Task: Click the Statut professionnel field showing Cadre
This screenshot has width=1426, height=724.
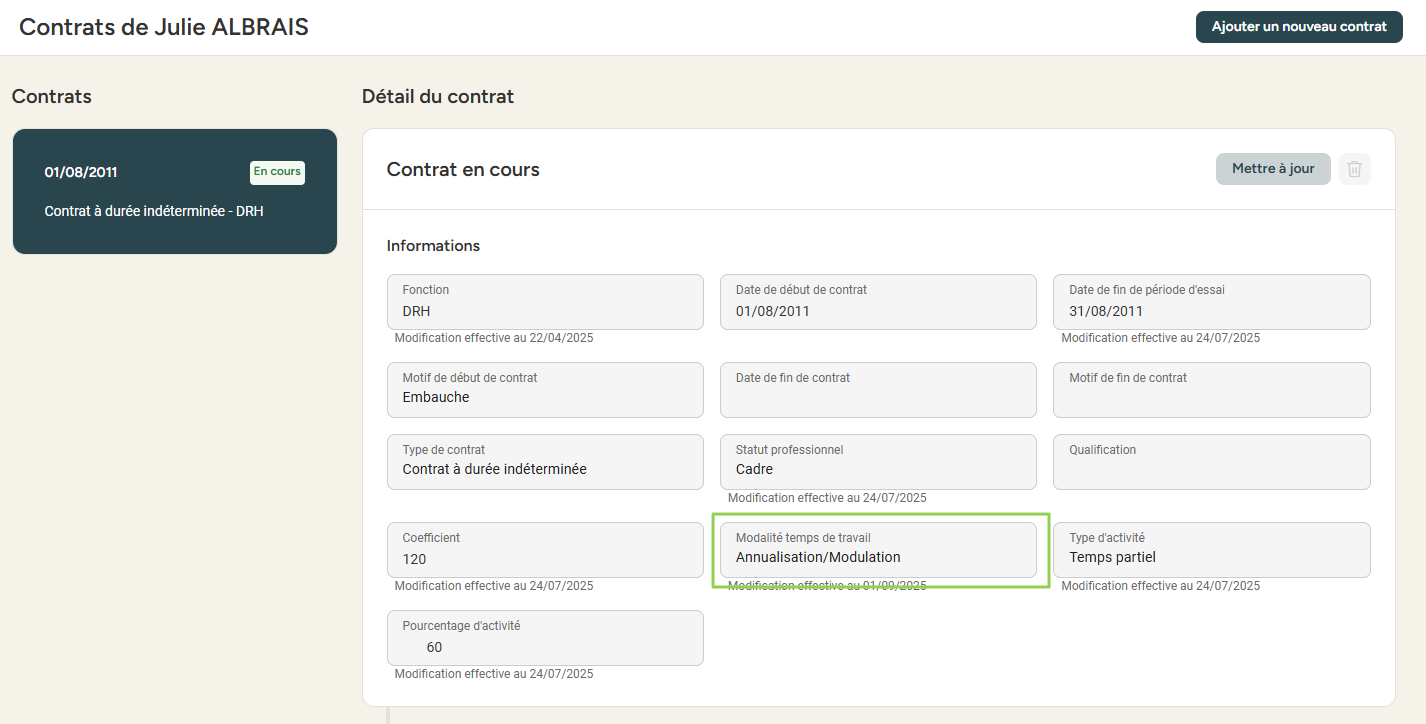Action: coord(878,461)
